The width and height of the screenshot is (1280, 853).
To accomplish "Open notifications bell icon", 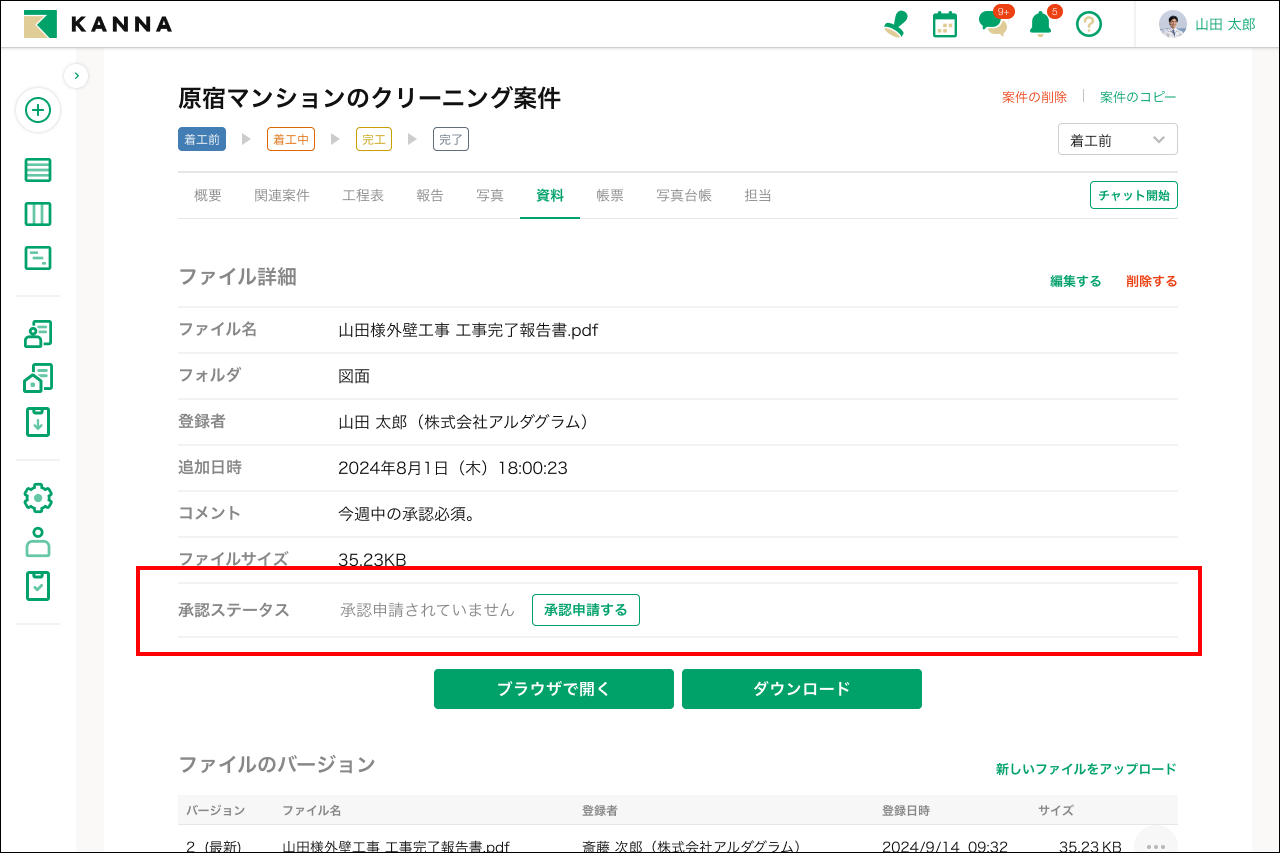I will 1041,24.
